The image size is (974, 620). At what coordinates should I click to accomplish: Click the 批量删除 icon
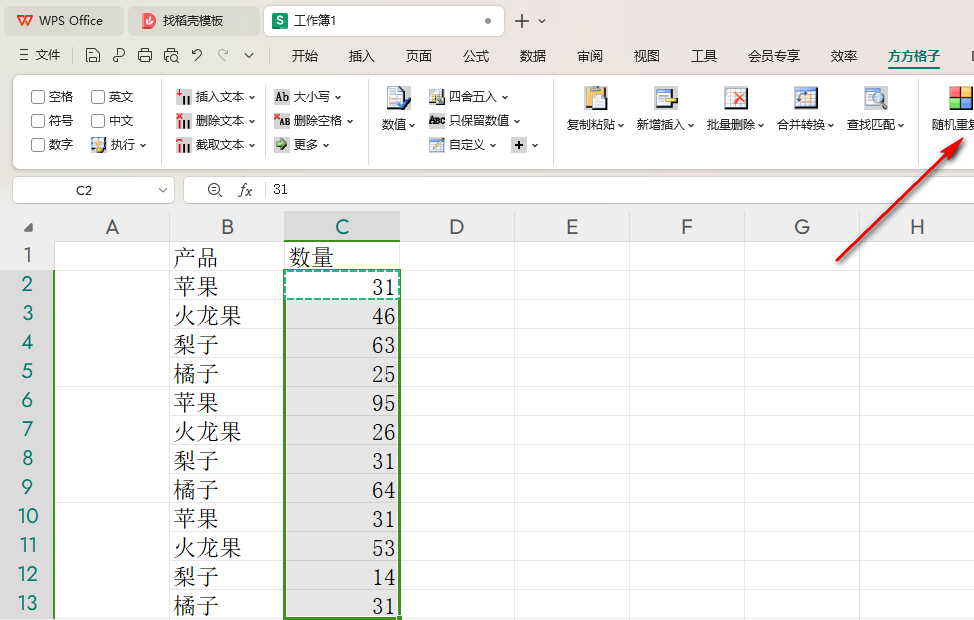click(736, 99)
